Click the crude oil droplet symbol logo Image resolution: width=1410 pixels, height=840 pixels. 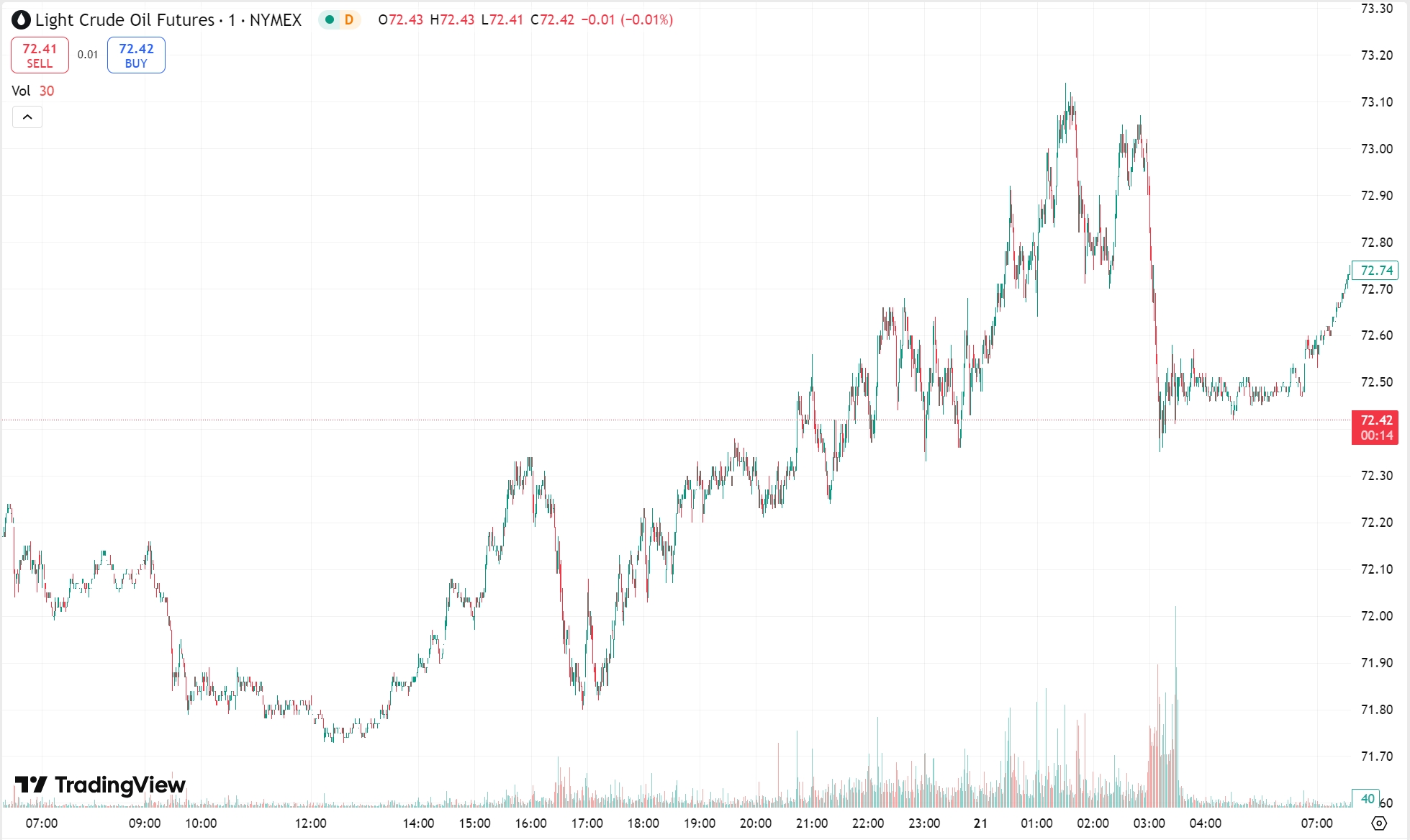click(x=20, y=20)
